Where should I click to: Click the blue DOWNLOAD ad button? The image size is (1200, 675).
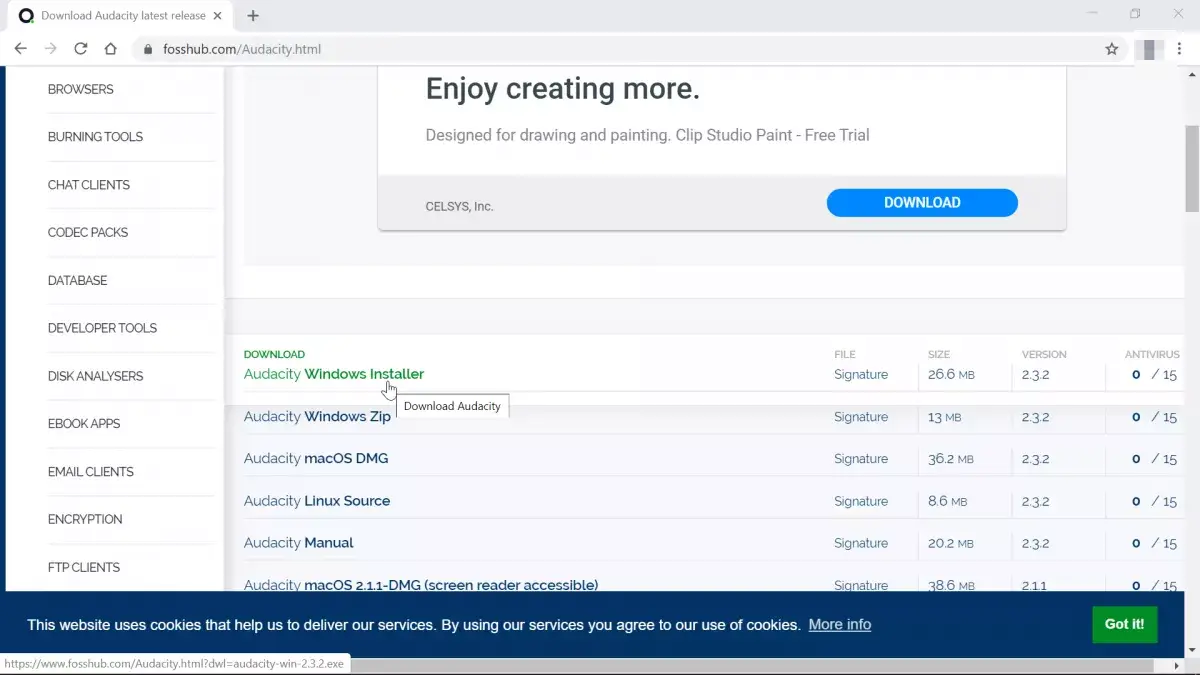click(922, 202)
